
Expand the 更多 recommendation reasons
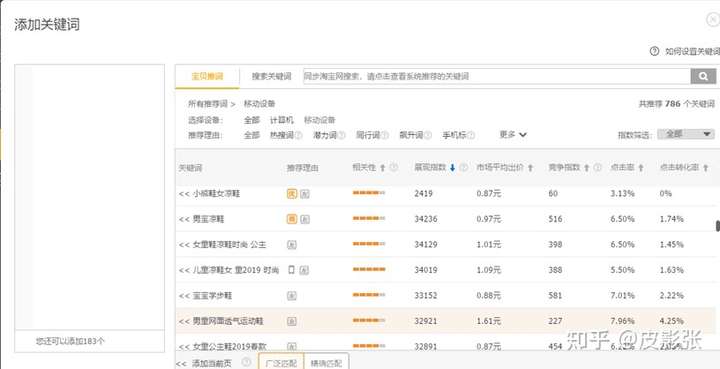pyautogui.click(x=513, y=135)
